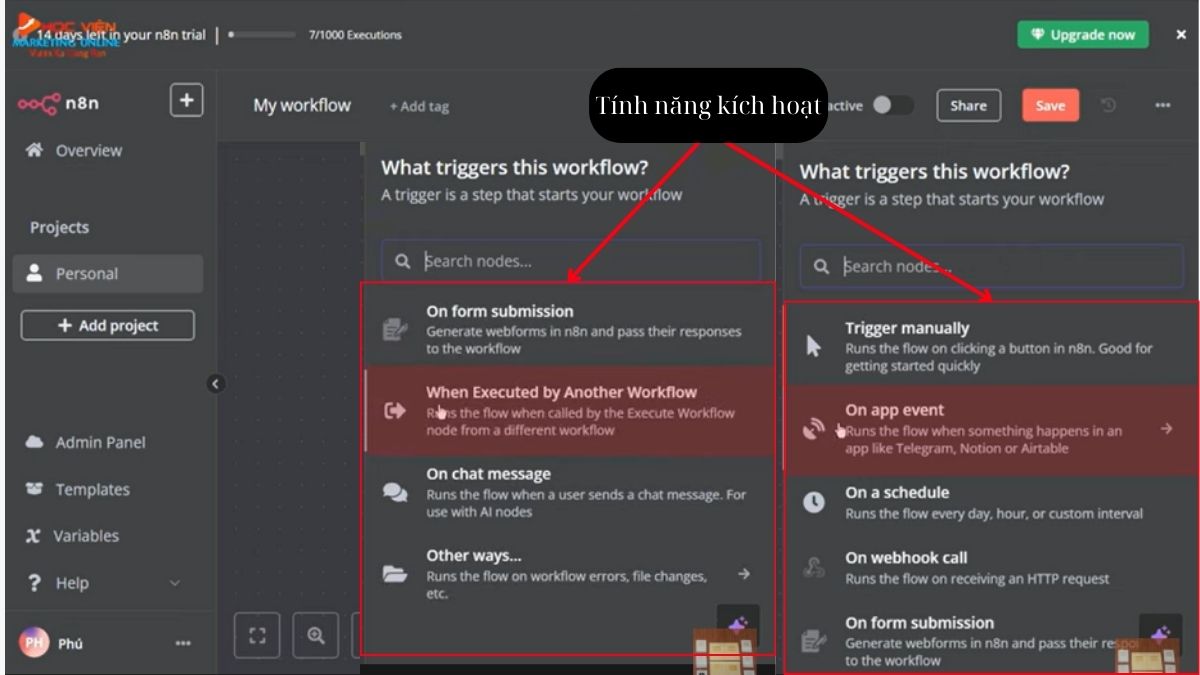Choose On form submission in right trigger panel
This screenshot has height=675, width=1200.
tap(991, 640)
